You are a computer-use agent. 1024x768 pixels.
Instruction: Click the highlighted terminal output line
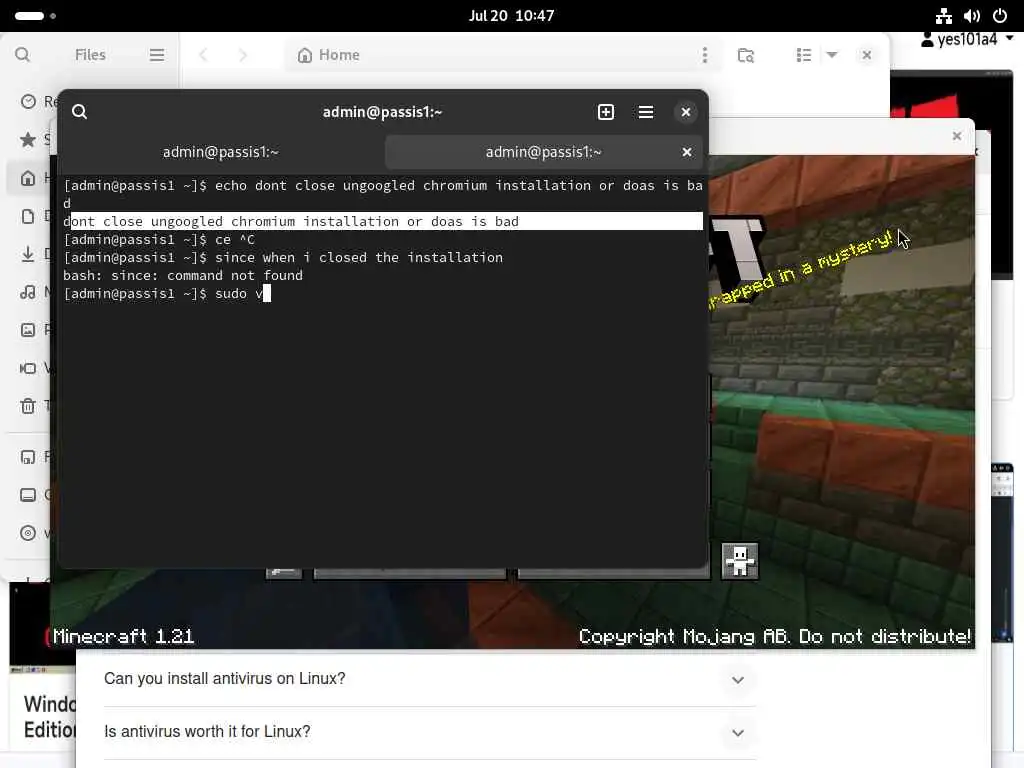383,221
